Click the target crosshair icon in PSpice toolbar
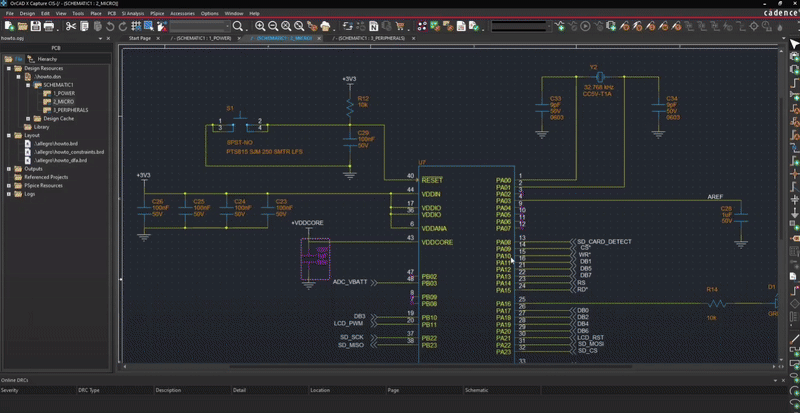This screenshot has height=413, width=800. point(754,26)
